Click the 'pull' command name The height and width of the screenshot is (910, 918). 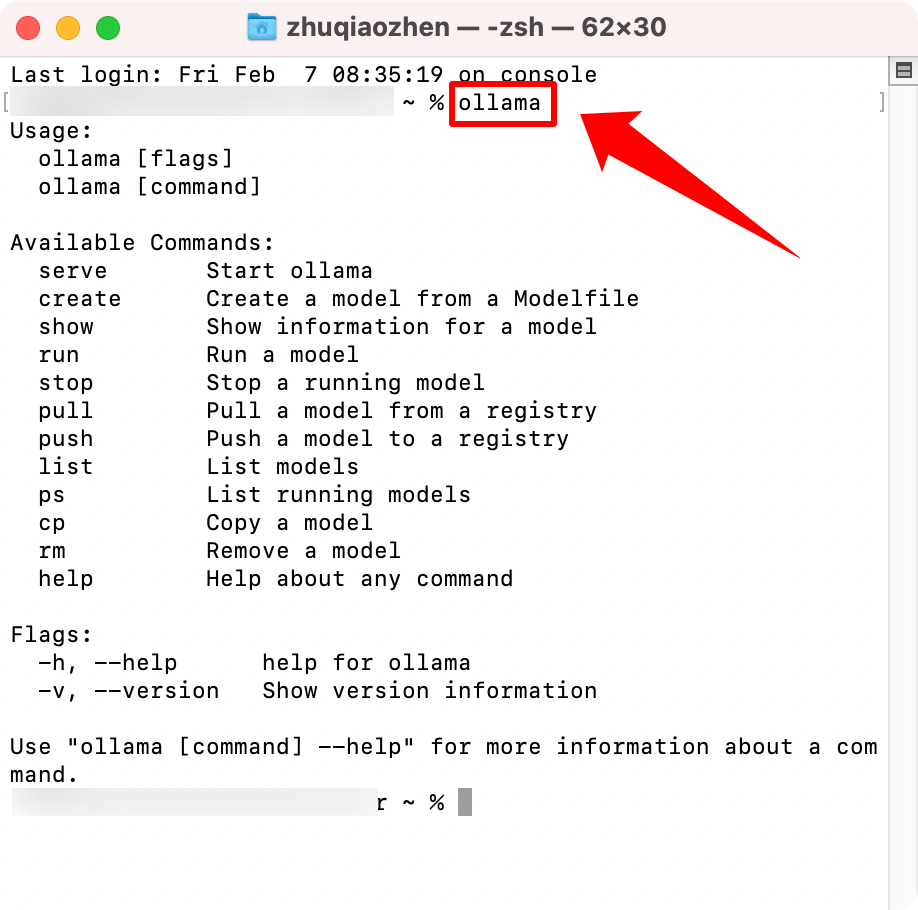pos(66,410)
